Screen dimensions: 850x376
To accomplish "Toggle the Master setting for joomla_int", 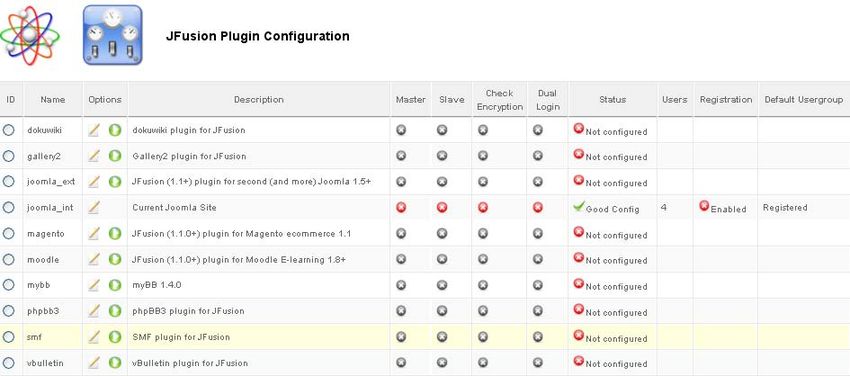I will pos(401,208).
